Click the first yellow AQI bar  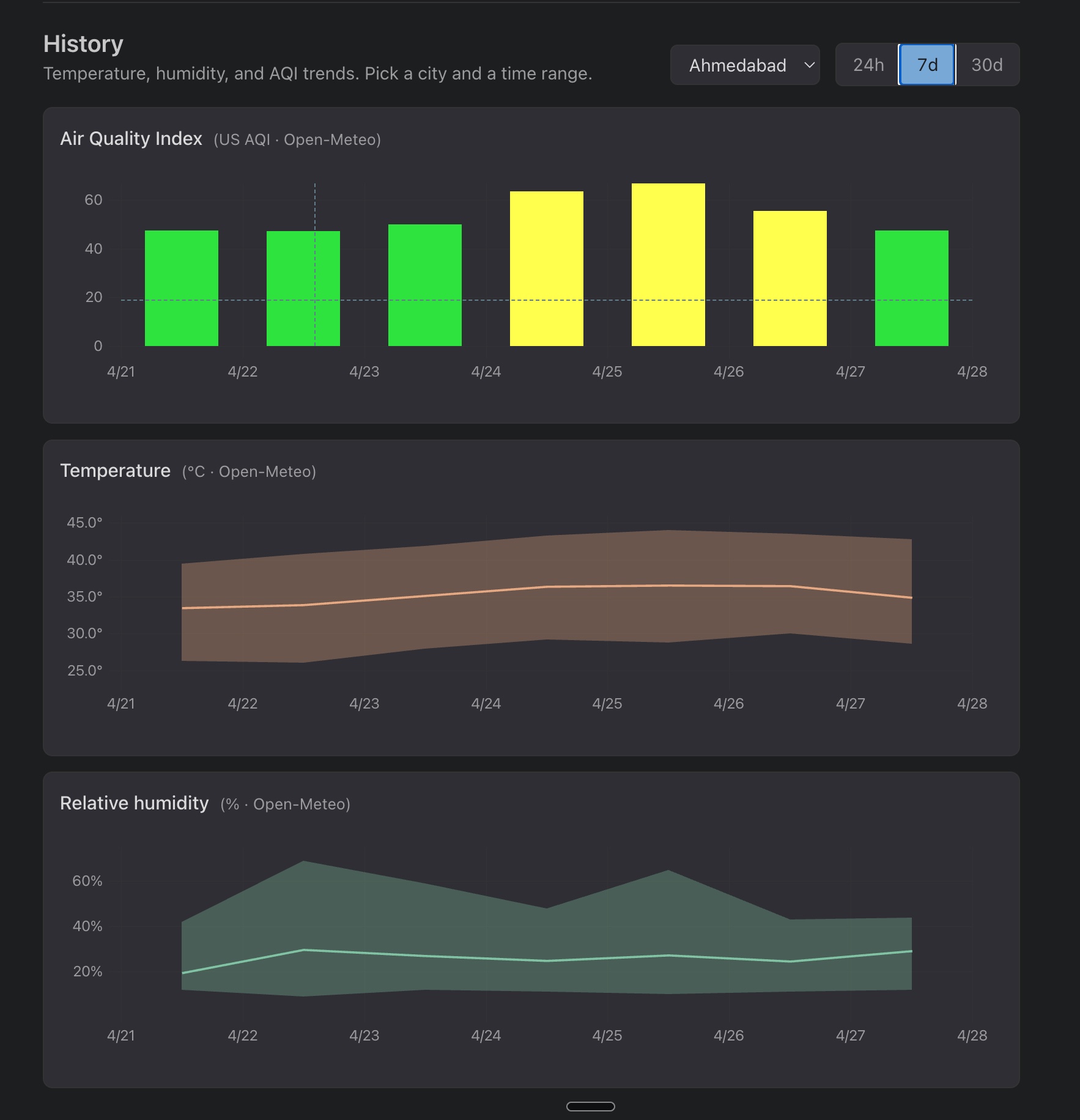coord(546,269)
